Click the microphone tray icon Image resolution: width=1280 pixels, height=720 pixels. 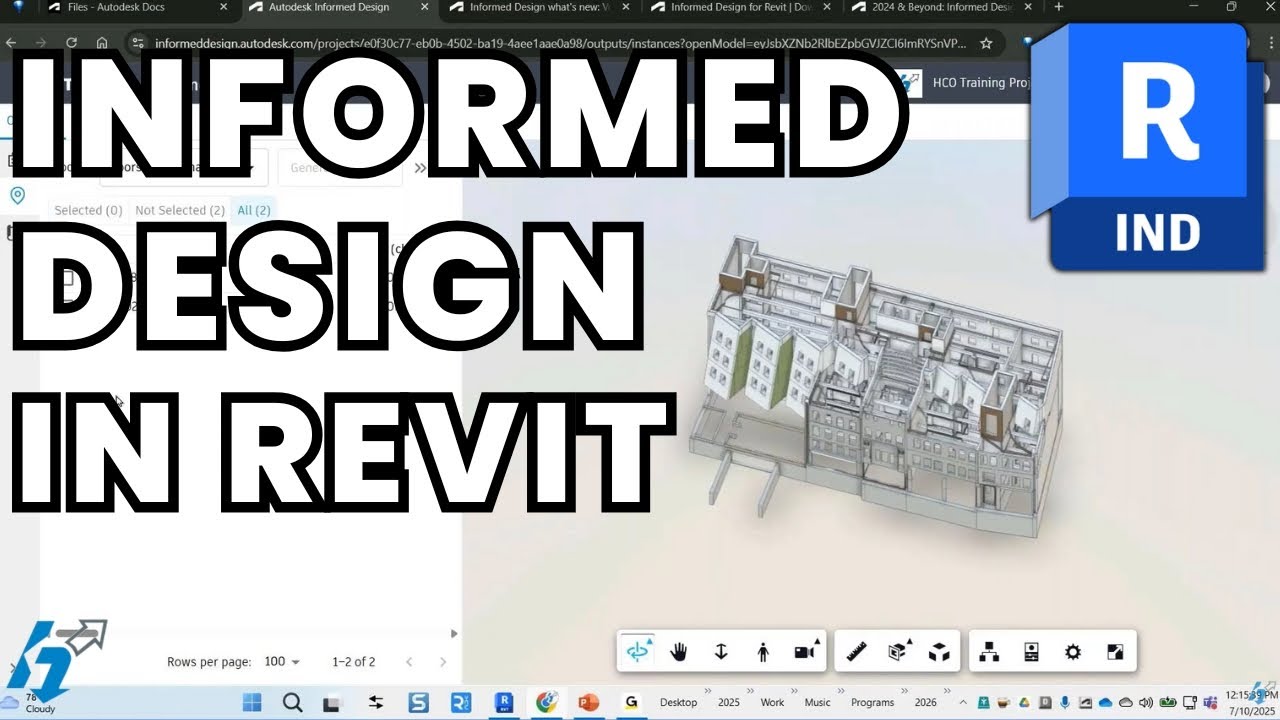(1066, 702)
